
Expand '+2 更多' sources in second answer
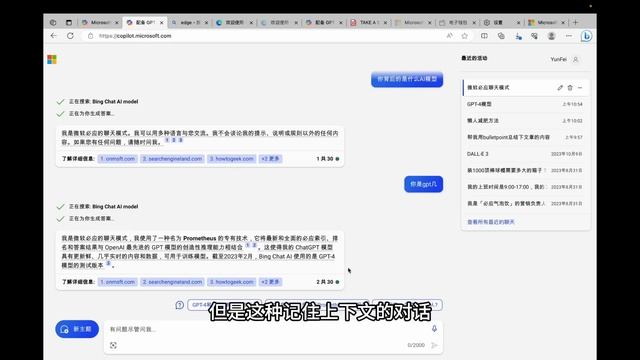point(270,282)
